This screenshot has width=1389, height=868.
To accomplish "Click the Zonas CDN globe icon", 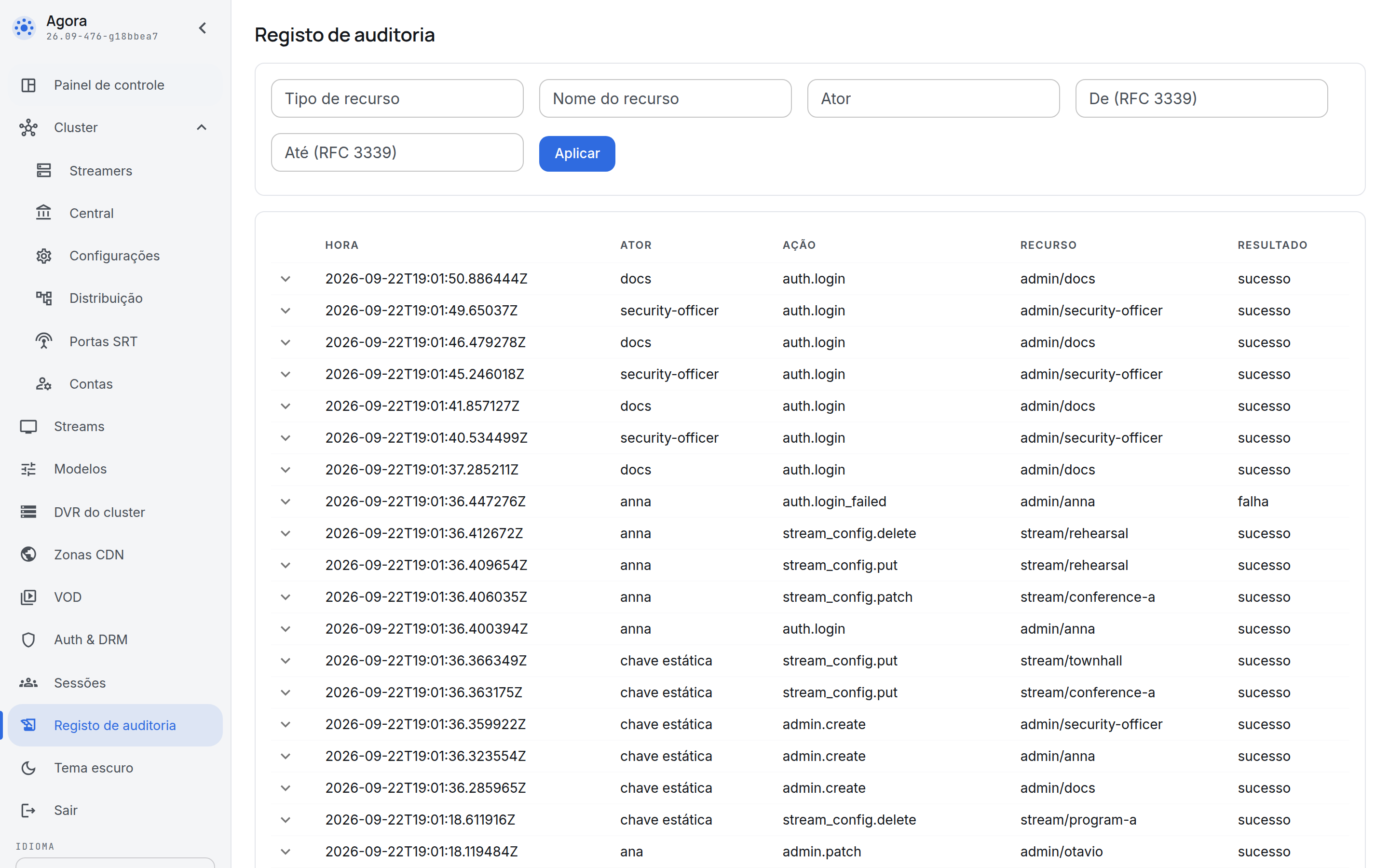I will 28,555.
